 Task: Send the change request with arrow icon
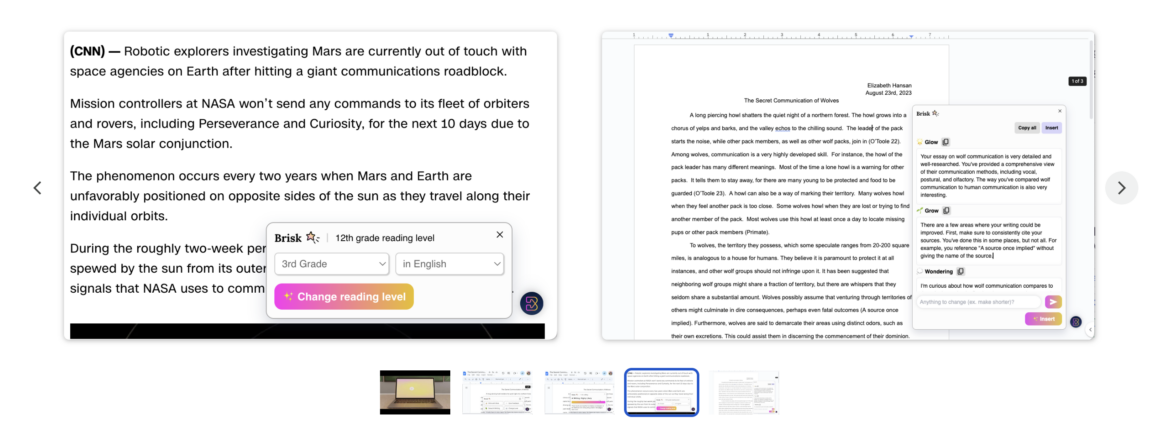pos(1052,302)
